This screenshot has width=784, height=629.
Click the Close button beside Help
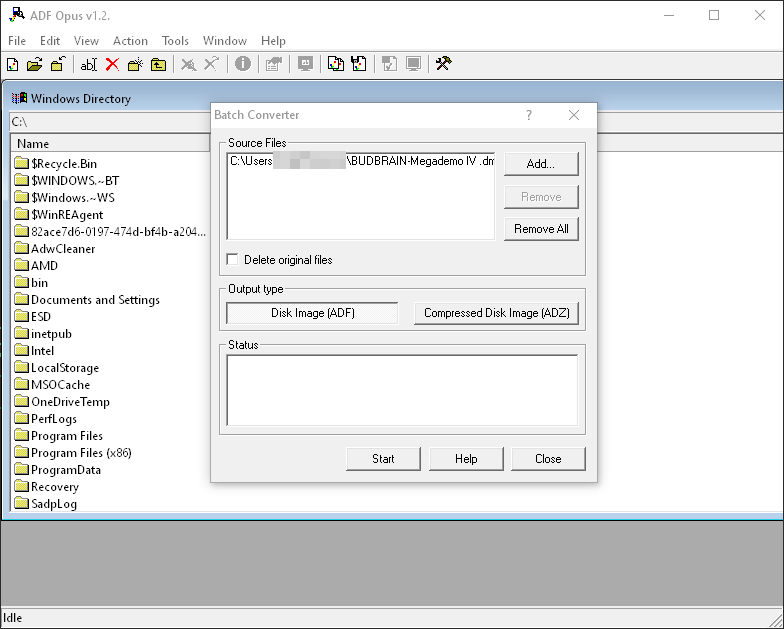click(548, 459)
